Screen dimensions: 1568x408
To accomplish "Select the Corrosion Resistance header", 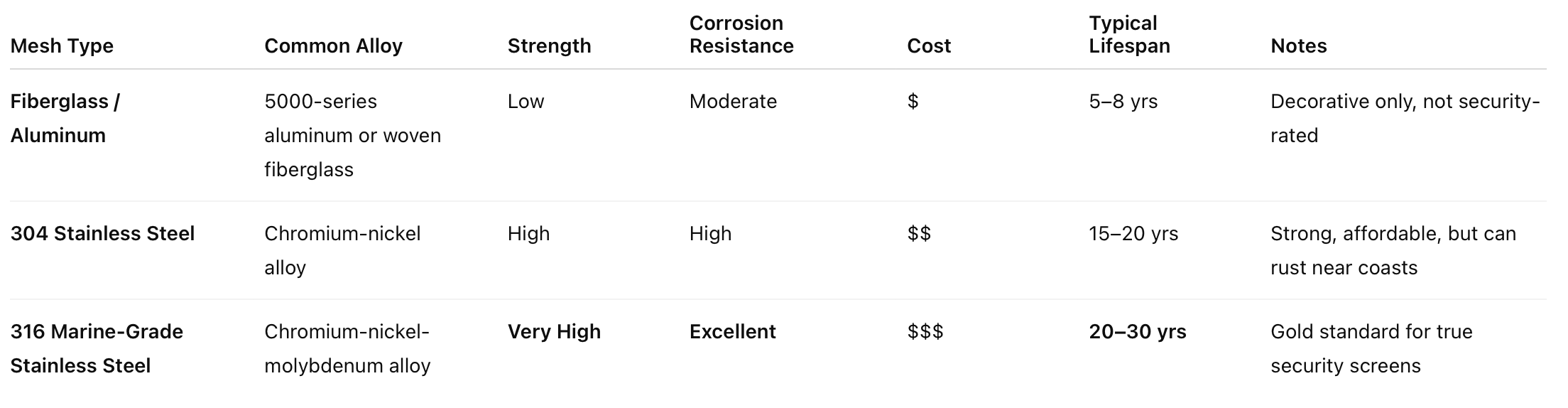I will (x=741, y=34).
